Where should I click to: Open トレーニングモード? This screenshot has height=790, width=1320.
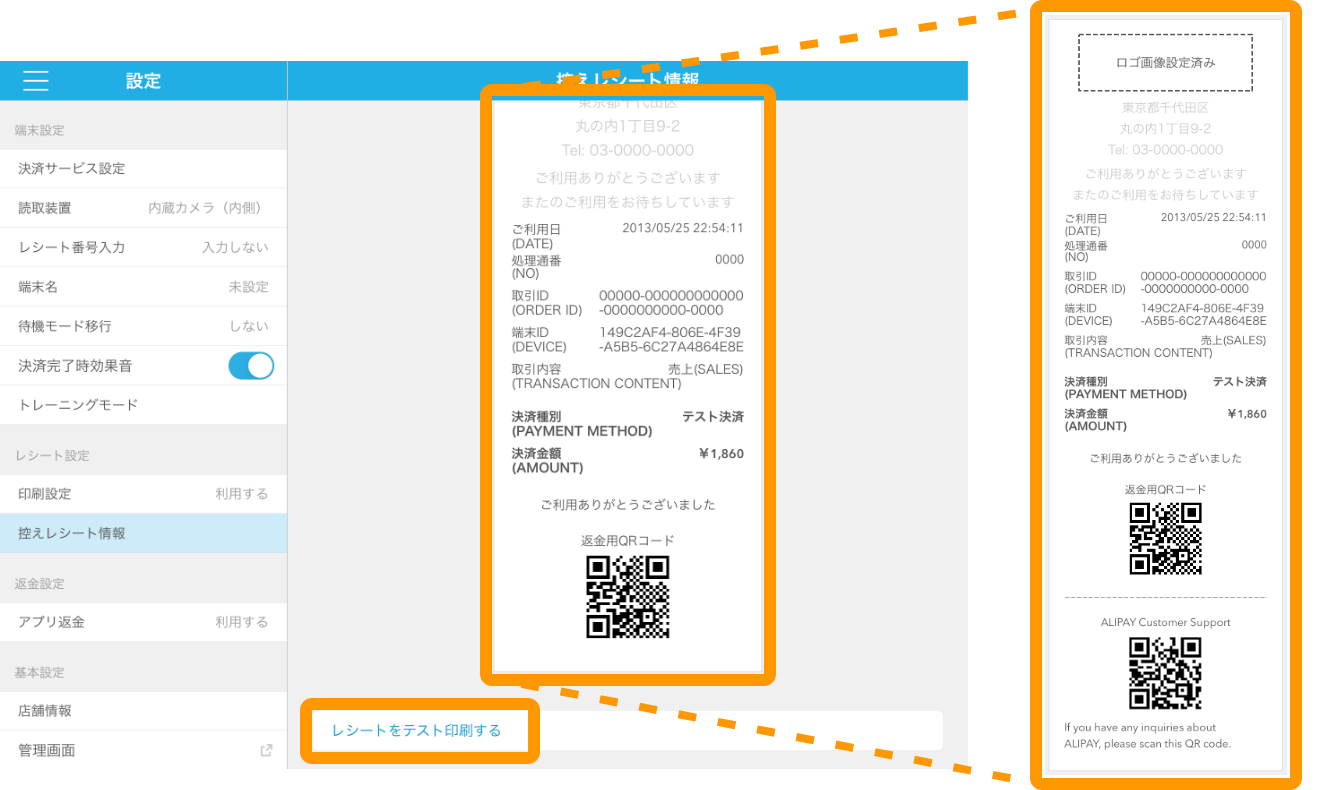(x=143, y=405)
